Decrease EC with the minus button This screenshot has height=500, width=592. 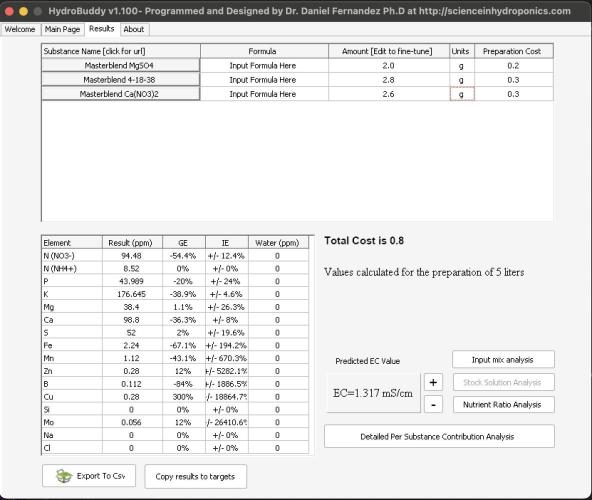coord(433,404)
